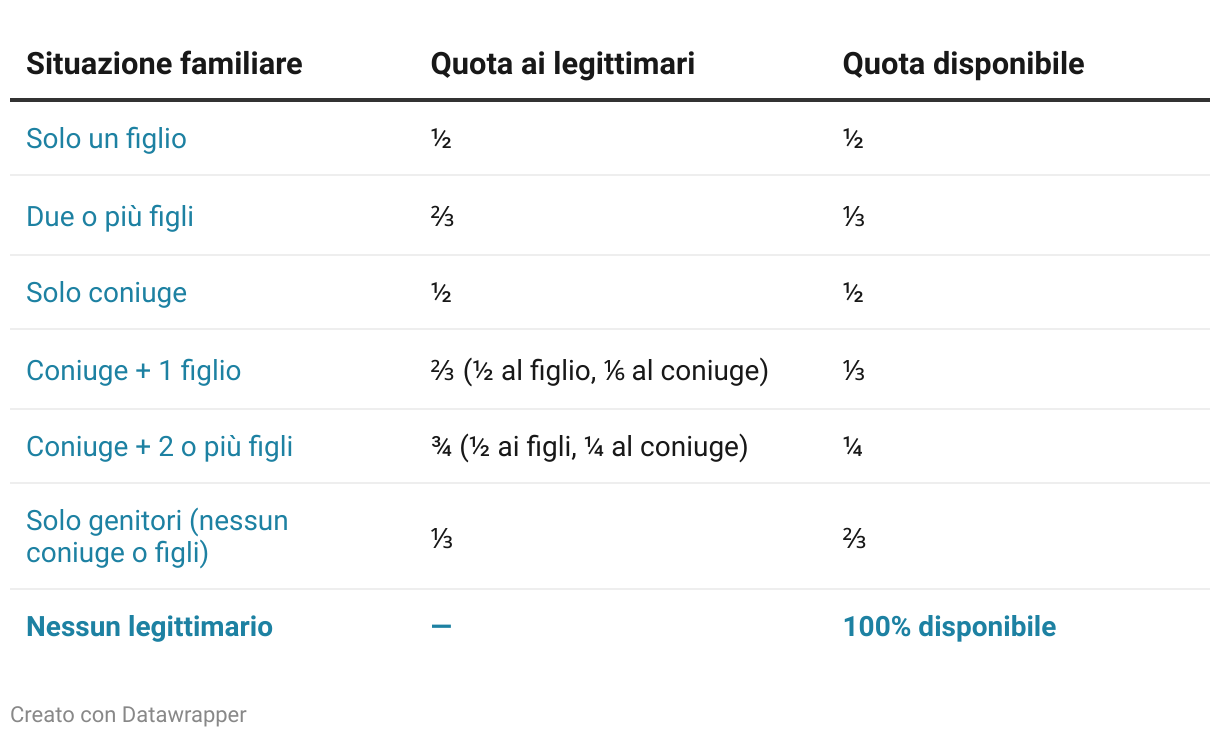Click the '100% disponibile' cell

(x=949, y=627)
